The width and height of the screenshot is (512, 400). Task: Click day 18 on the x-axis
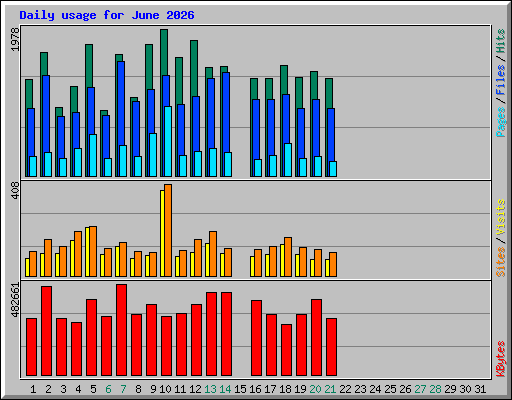285,389
